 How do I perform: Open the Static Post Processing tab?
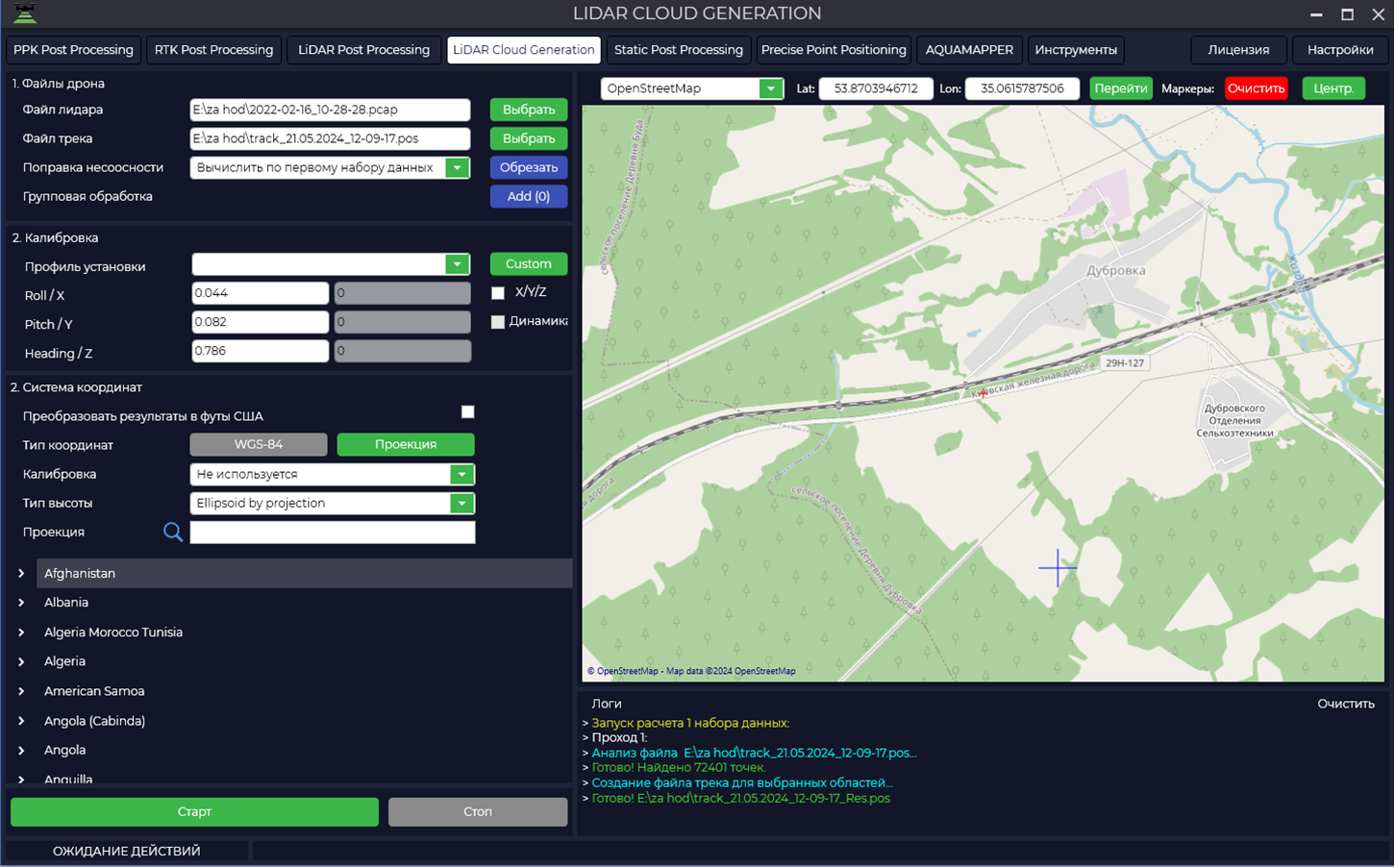click(x=679, y=50)
